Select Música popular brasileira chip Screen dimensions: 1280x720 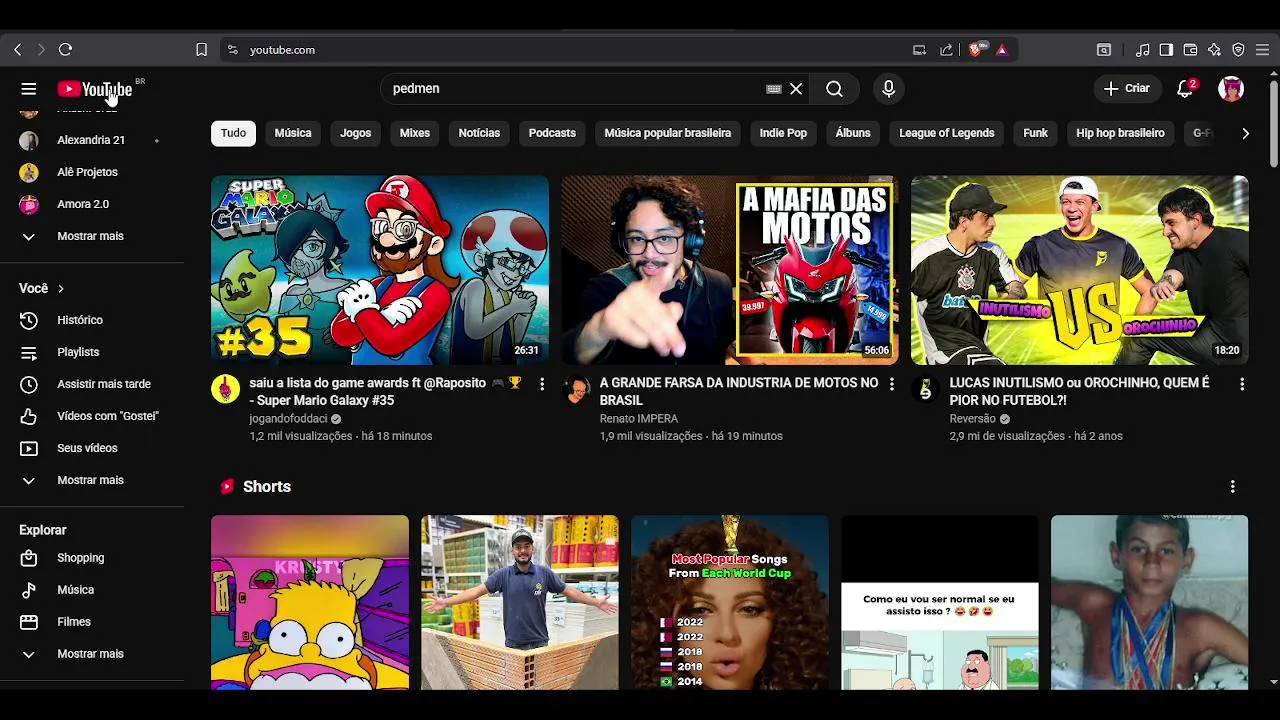[x=667, y=133]
